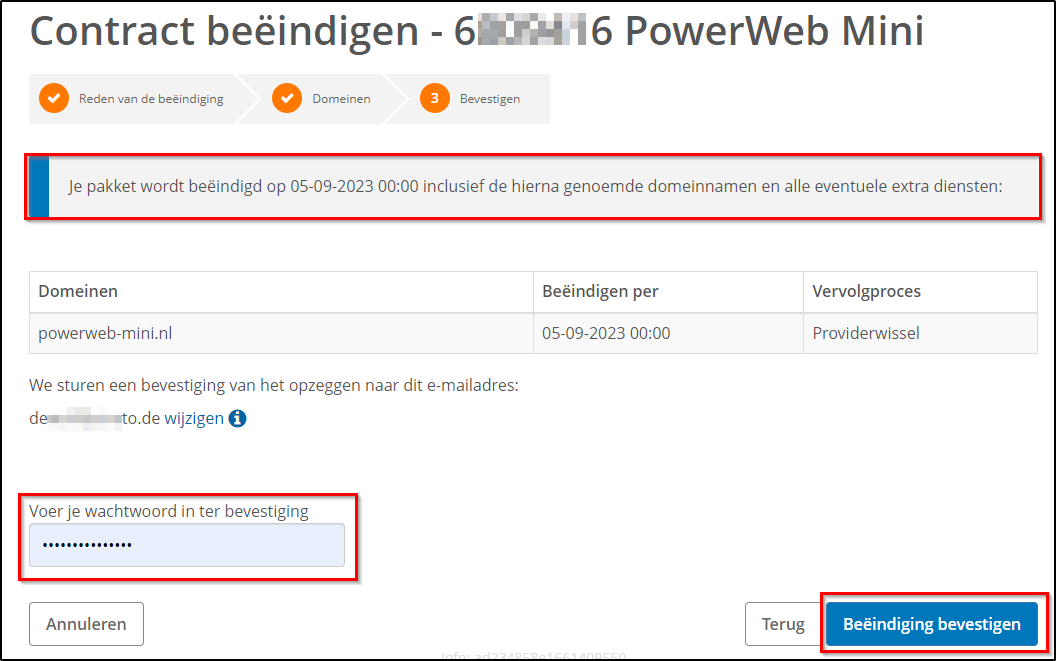
Task: Click the 'Annuleren' button to cancel
Action: point(86,623)
